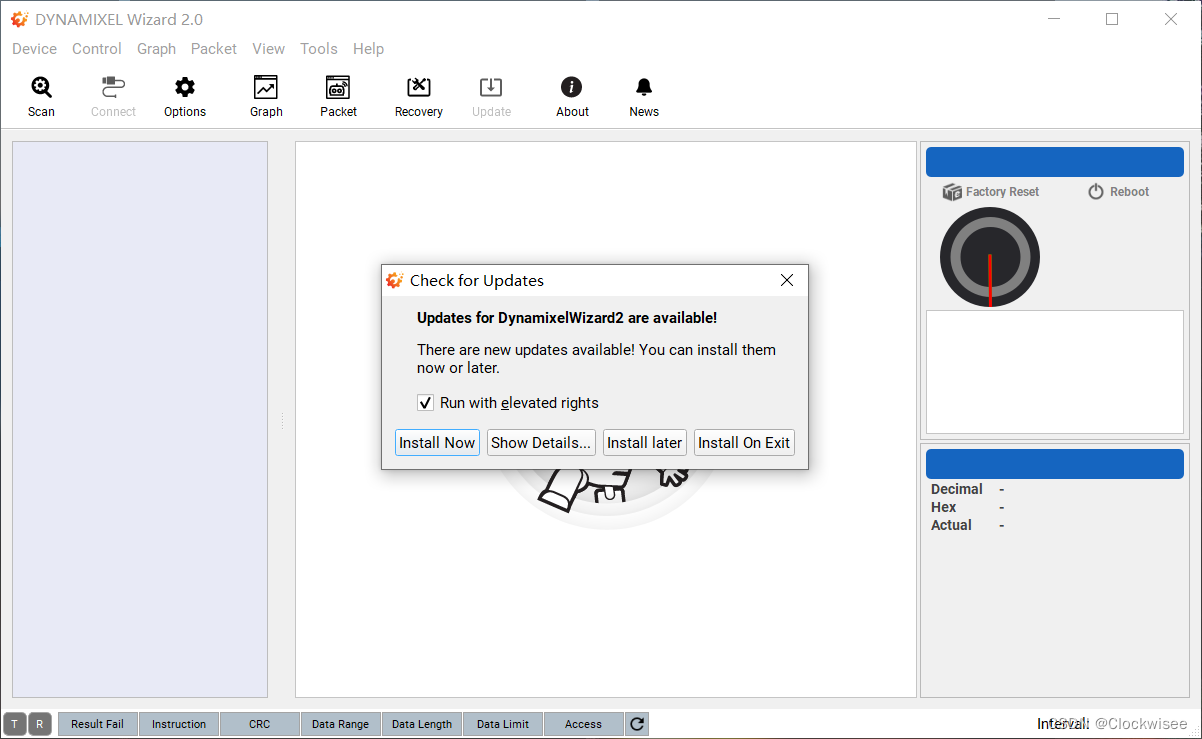Click the Result Fail status indicator
1202x739 pixels.
pyautogui.click(x=97, y=724)
